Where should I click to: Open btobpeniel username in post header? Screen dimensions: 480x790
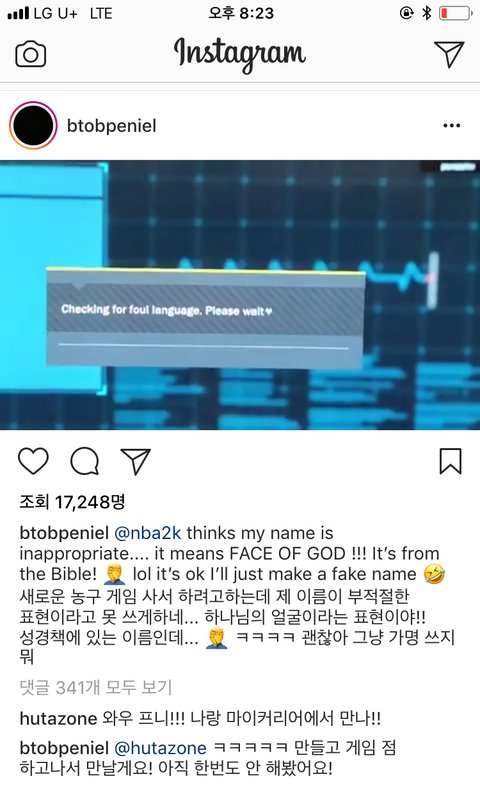pyautogui.click(x=111, y=125)
